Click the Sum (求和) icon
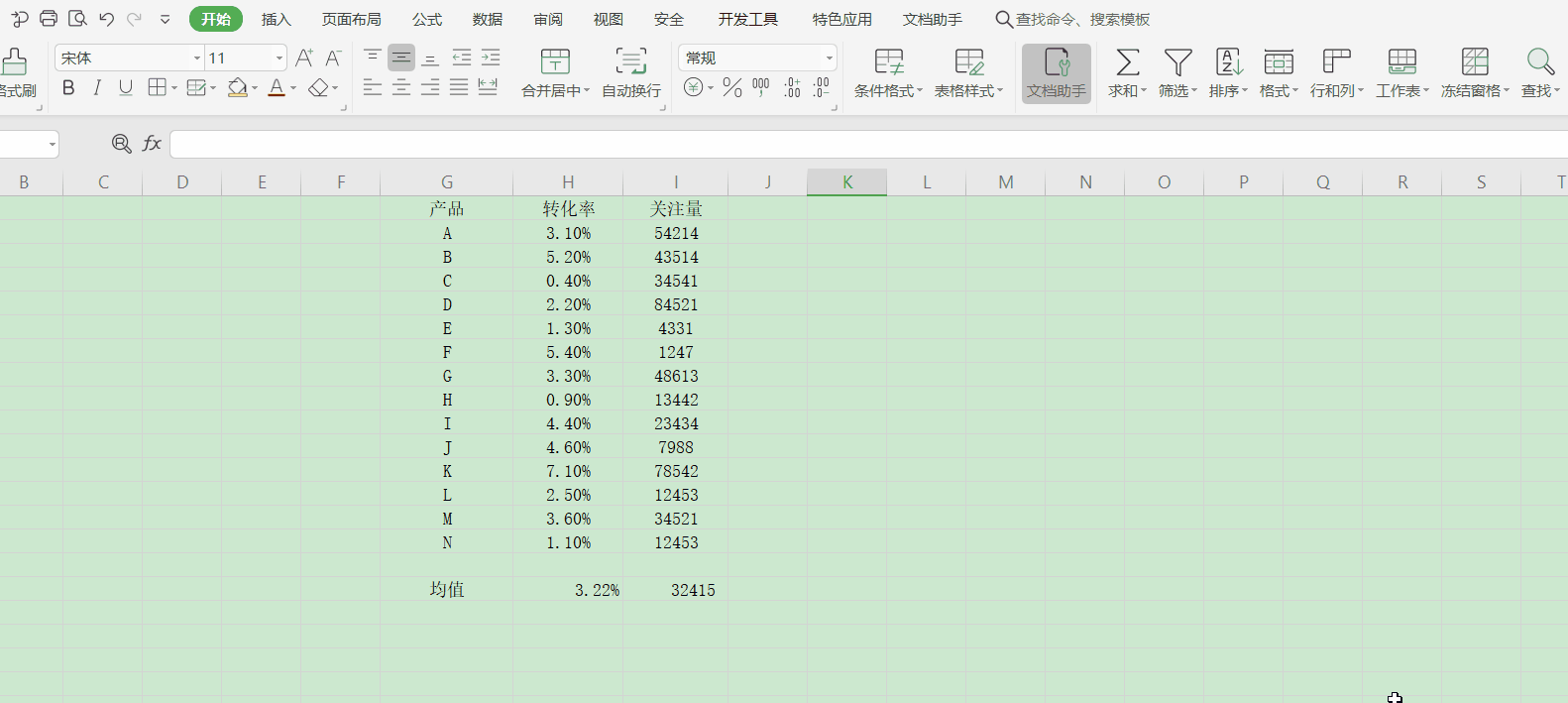Screen dimensions: 1568x703 pyautogui.click(x=1127, y=62)
